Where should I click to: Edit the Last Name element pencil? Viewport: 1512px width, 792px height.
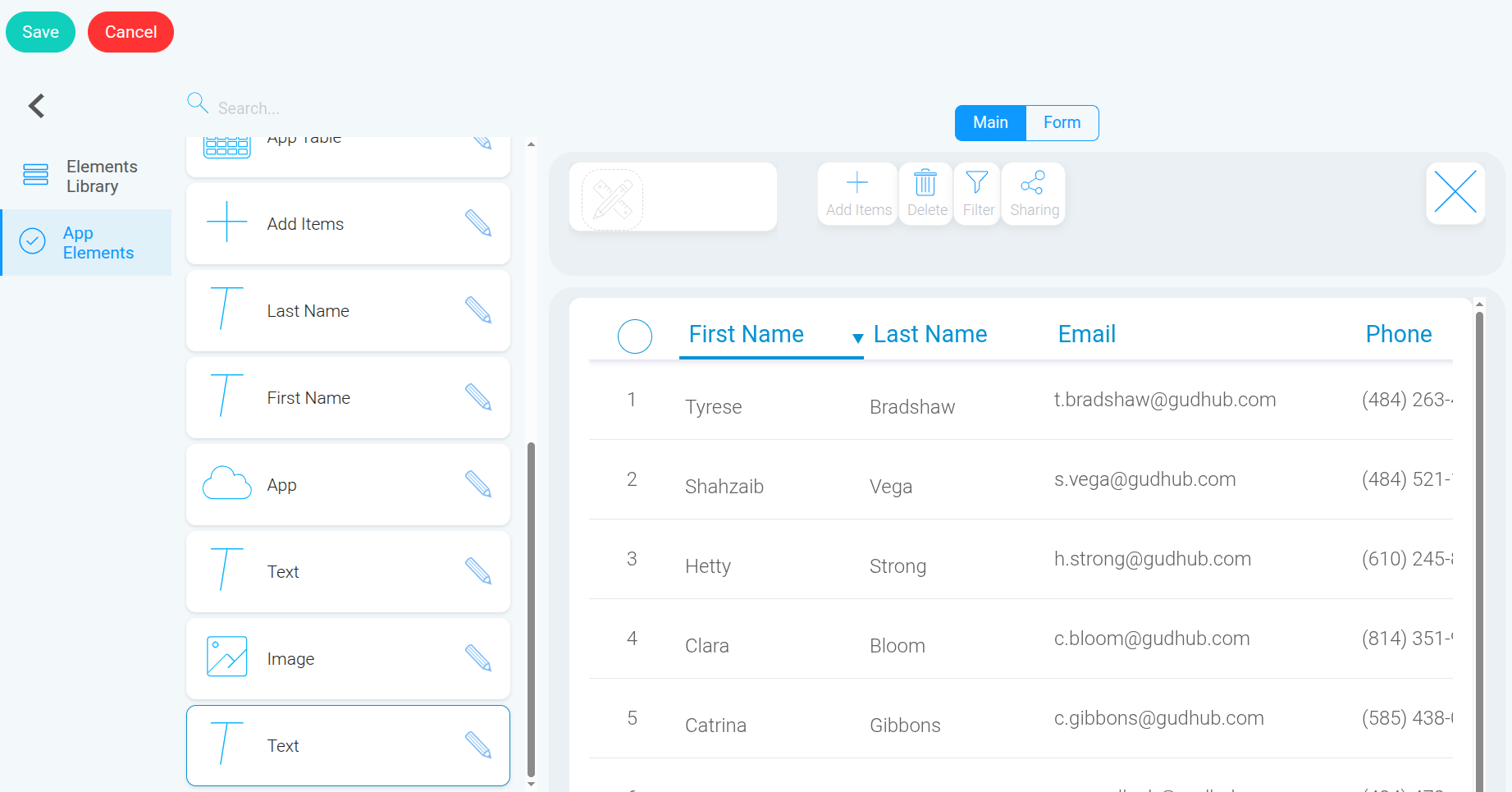coord(478,310)
